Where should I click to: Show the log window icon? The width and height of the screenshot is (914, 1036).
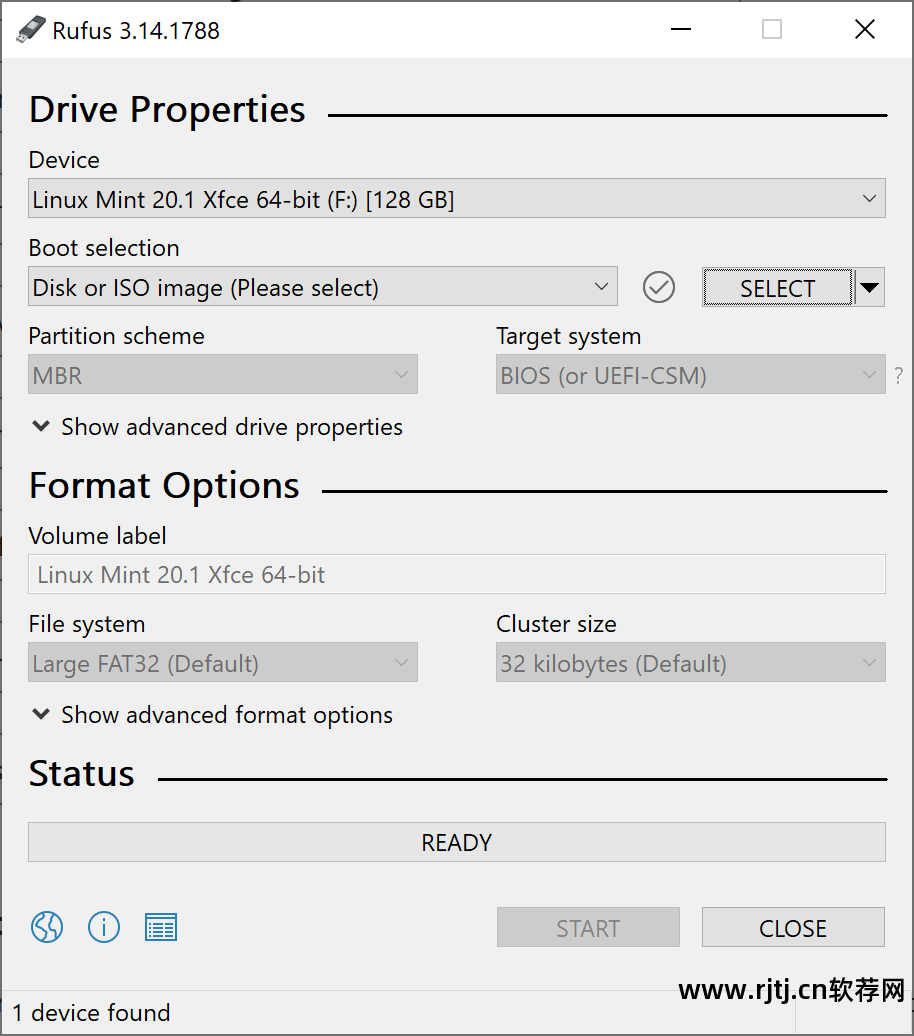tap(161, 927)
